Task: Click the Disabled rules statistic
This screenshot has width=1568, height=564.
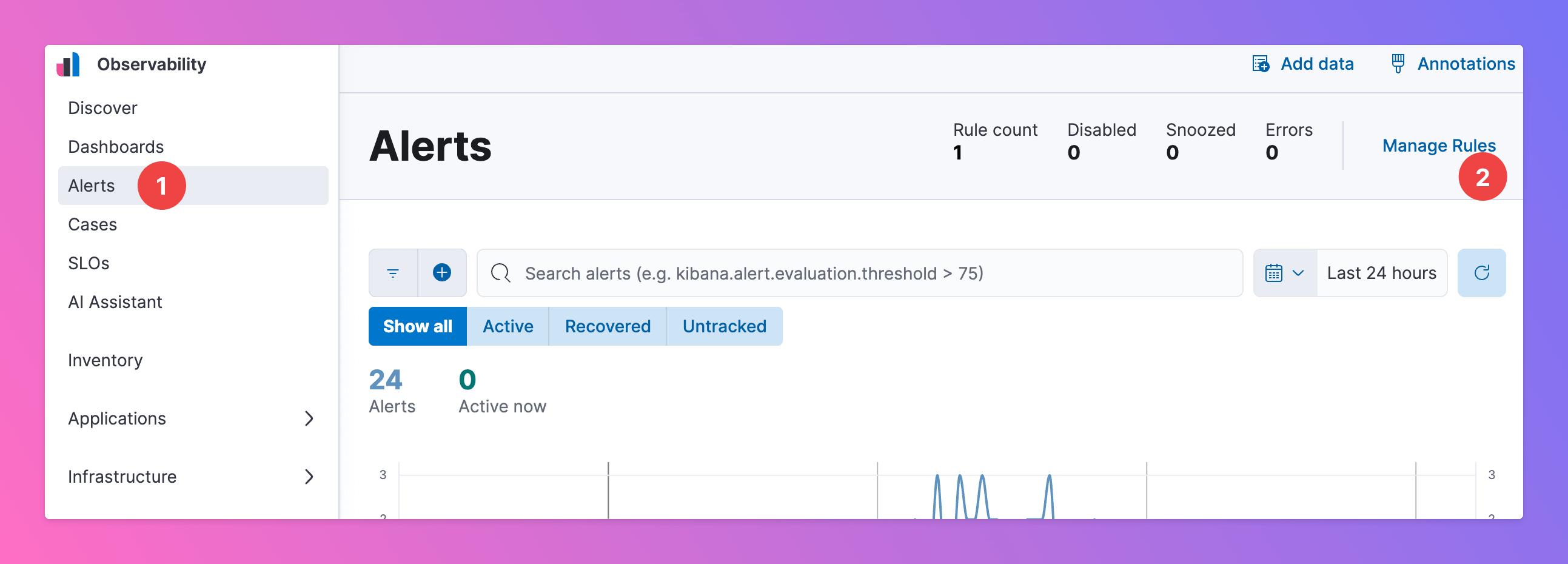Action: tap(1102, 141)
